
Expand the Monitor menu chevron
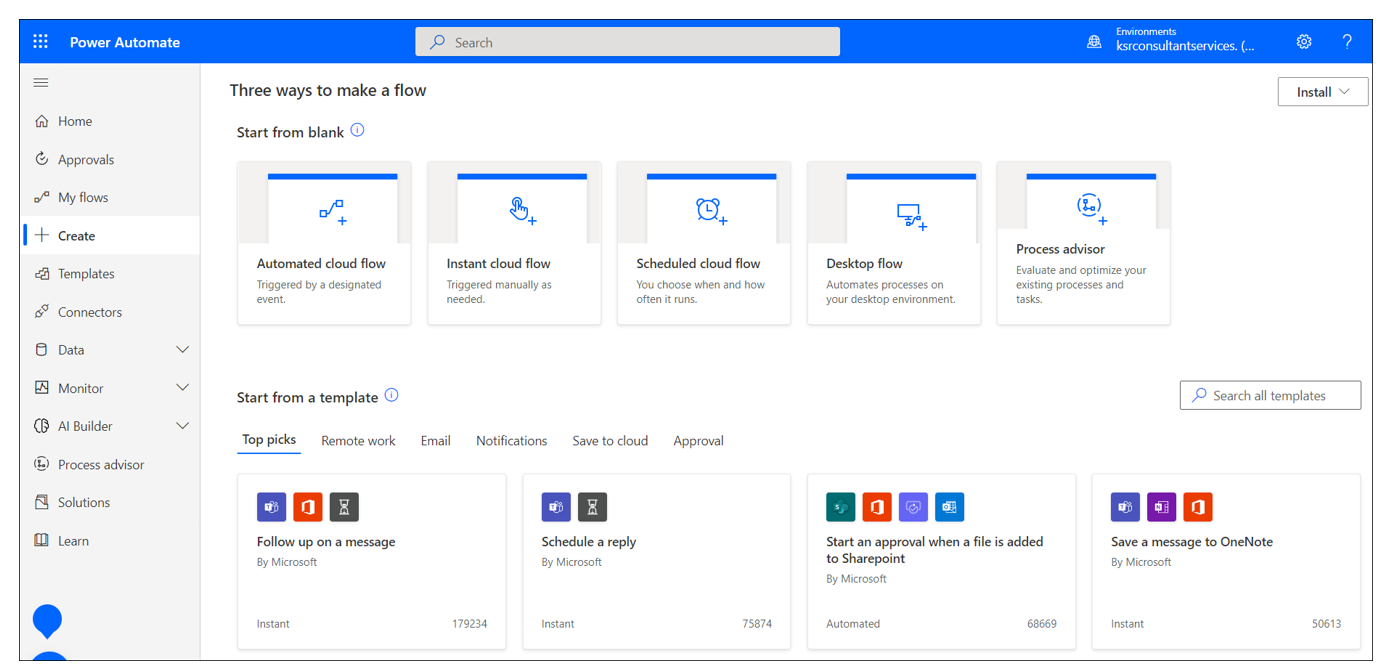coord(182,387)
